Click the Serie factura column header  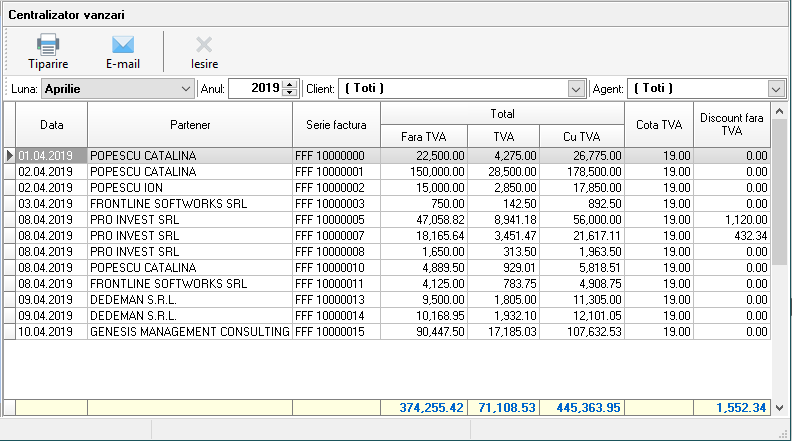(336, 125)
